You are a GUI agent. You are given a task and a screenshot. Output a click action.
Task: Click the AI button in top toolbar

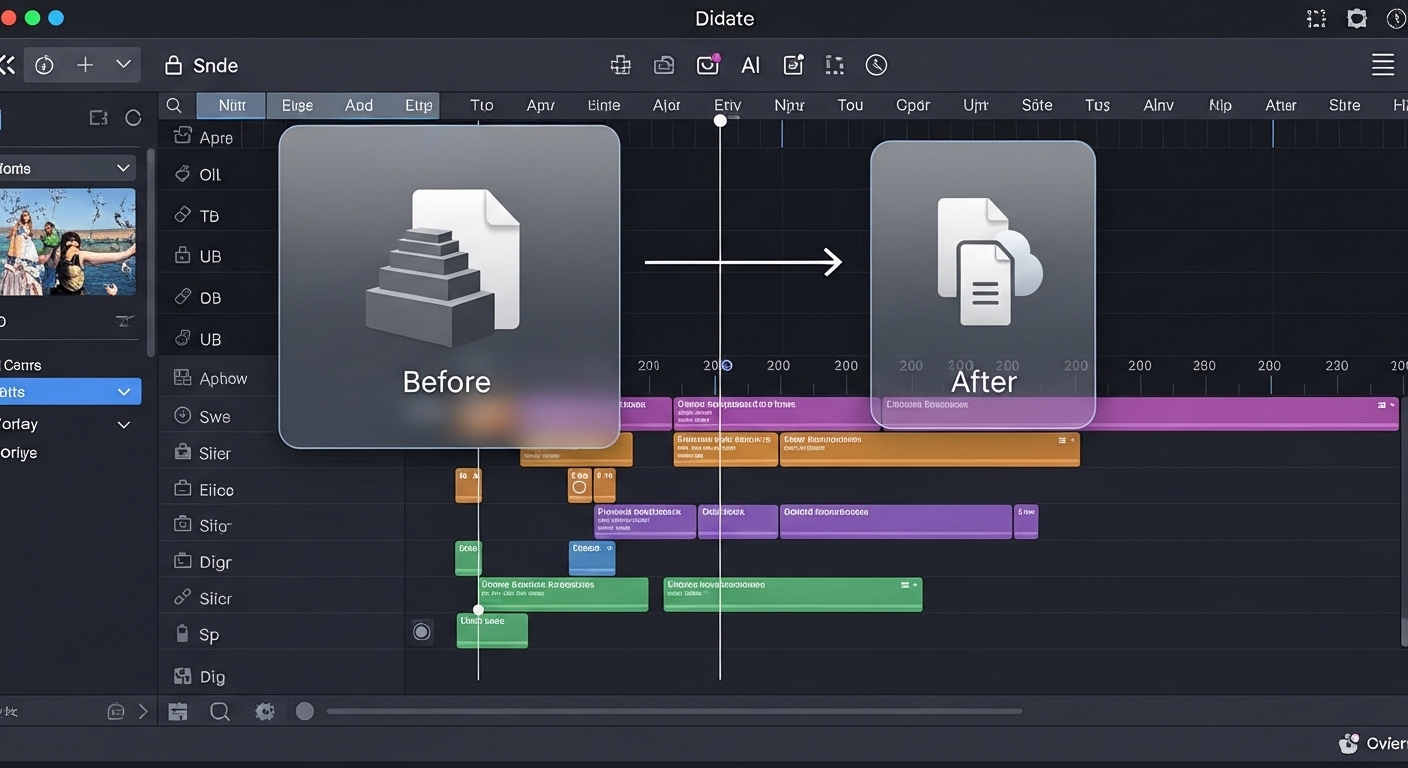click(750, 65)
